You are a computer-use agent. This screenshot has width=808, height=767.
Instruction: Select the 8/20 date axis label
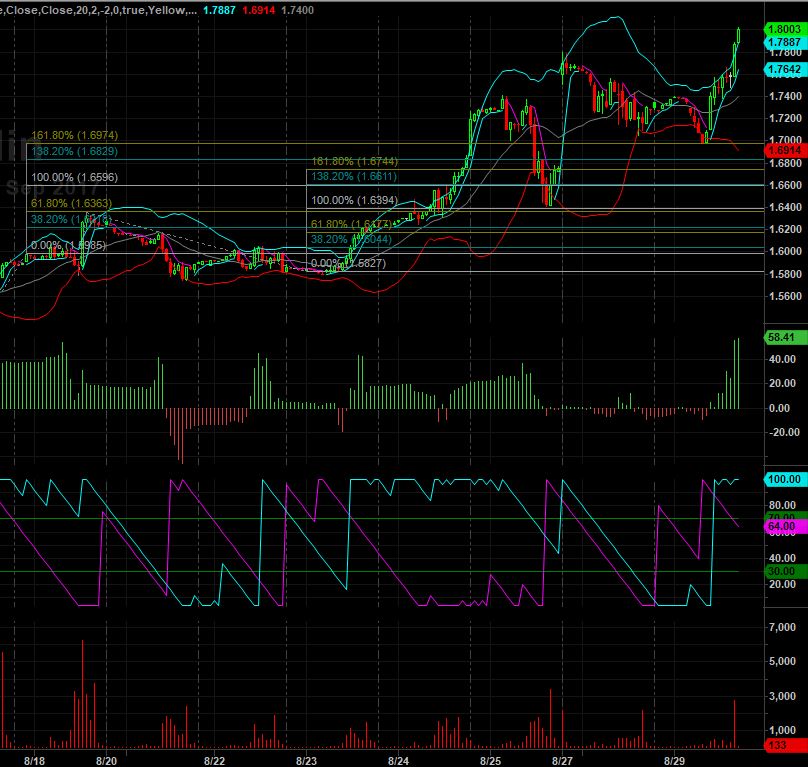(x=106, y=759)
